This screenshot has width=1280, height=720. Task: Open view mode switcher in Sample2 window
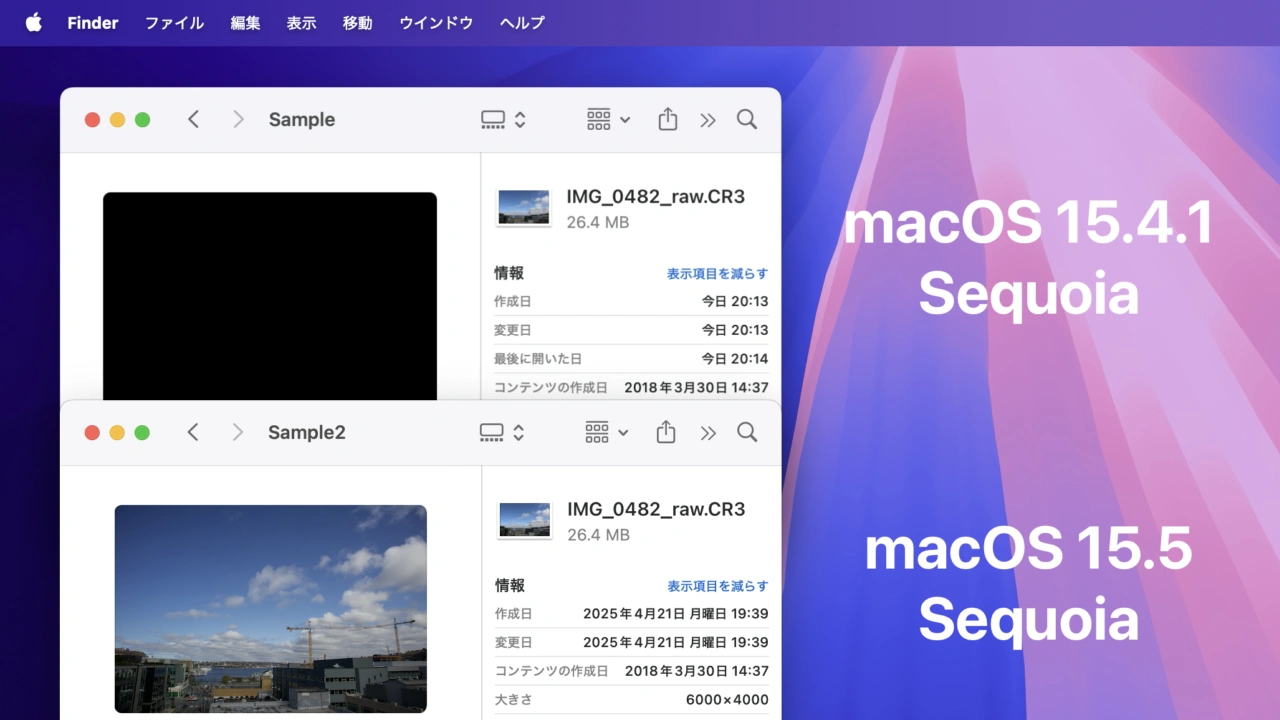click(502, 432)
